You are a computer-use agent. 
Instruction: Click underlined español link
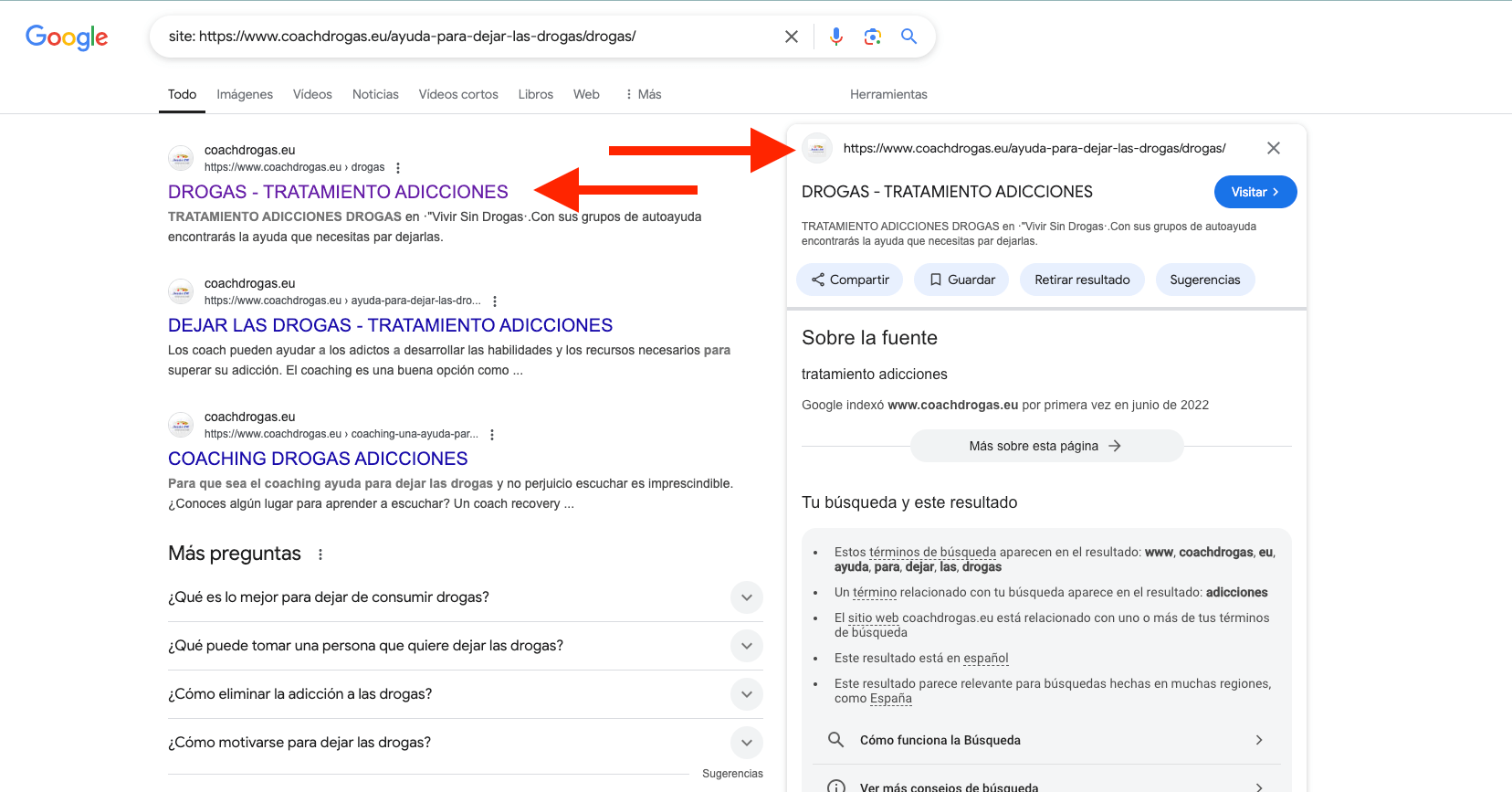pos(986,658)
